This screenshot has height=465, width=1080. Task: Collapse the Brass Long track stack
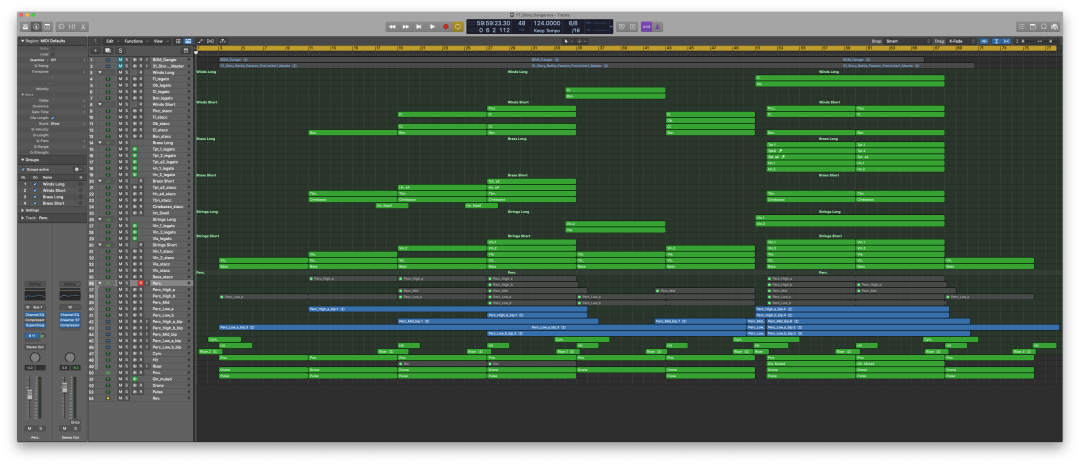pos(100,143)
